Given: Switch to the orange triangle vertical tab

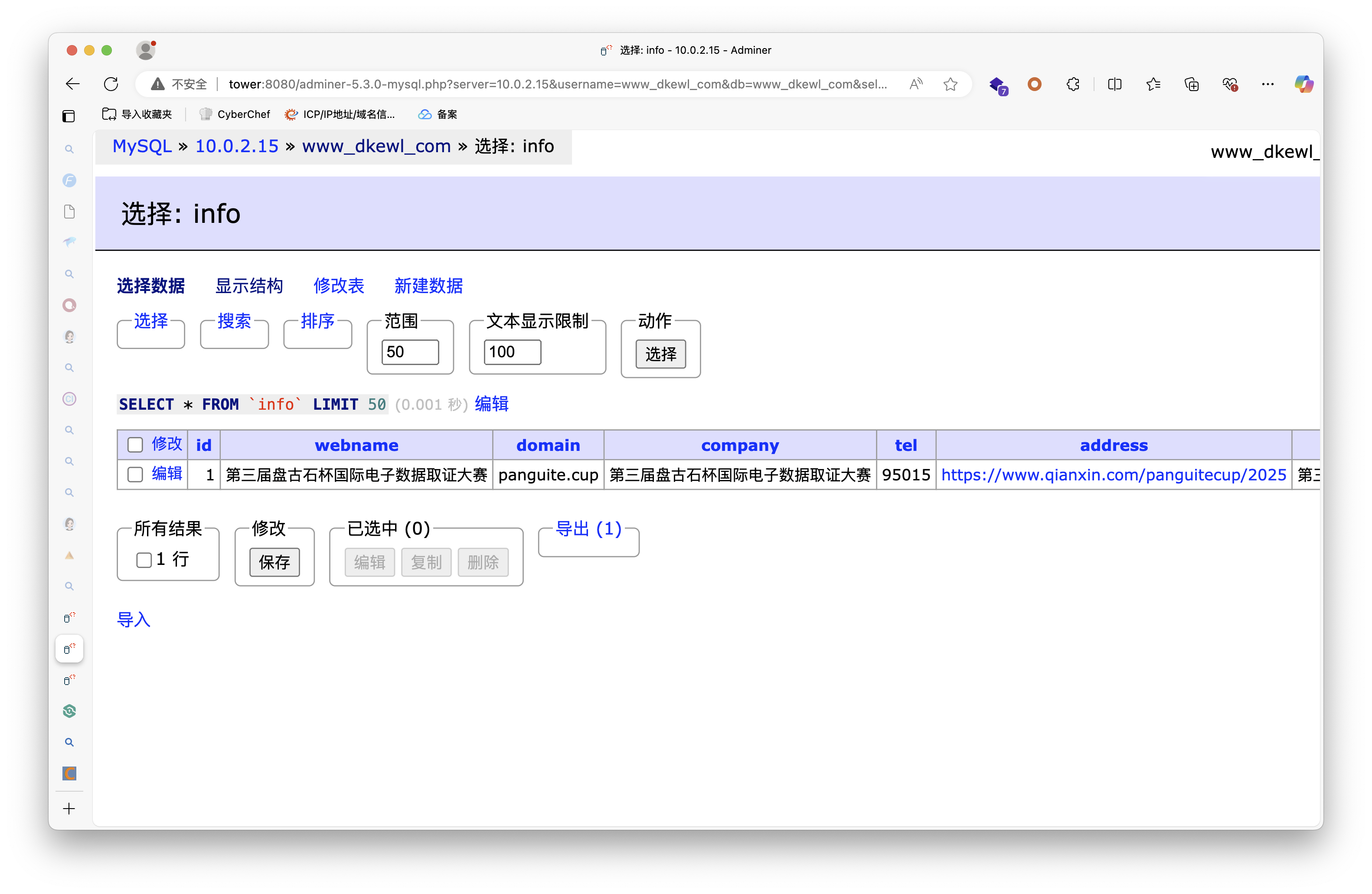Looking at the screenshot, I should [69, 555].
